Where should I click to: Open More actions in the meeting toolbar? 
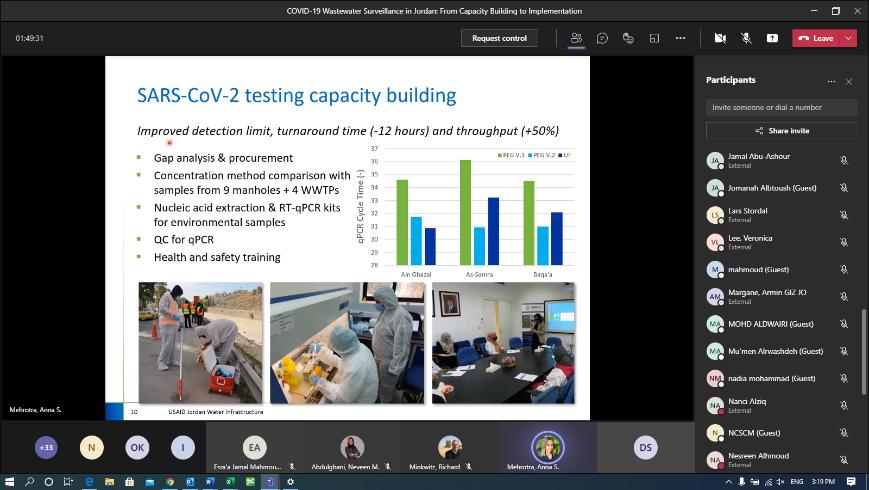[x=680, y=38]
